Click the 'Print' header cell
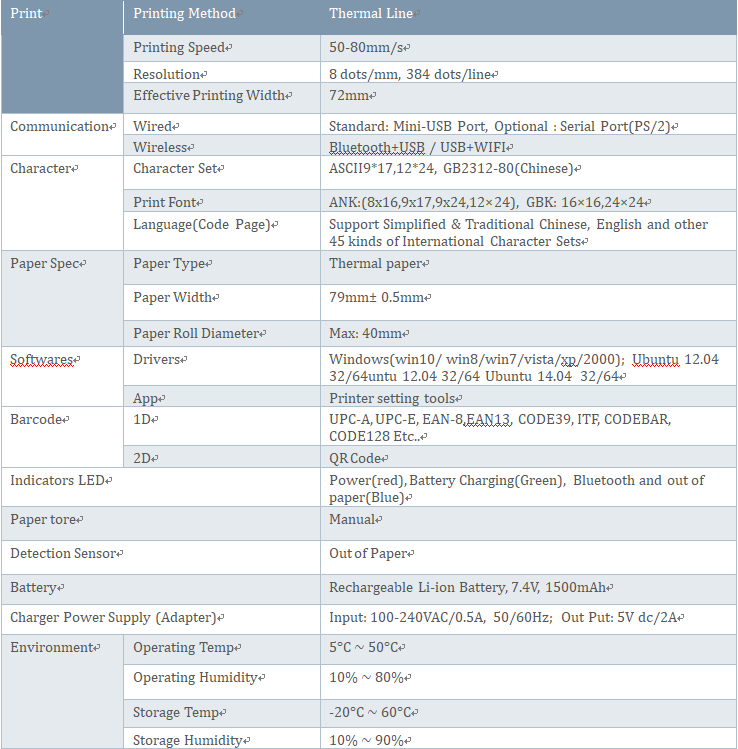This screenshot has height=749, width=738. click(x=62, y=57)
